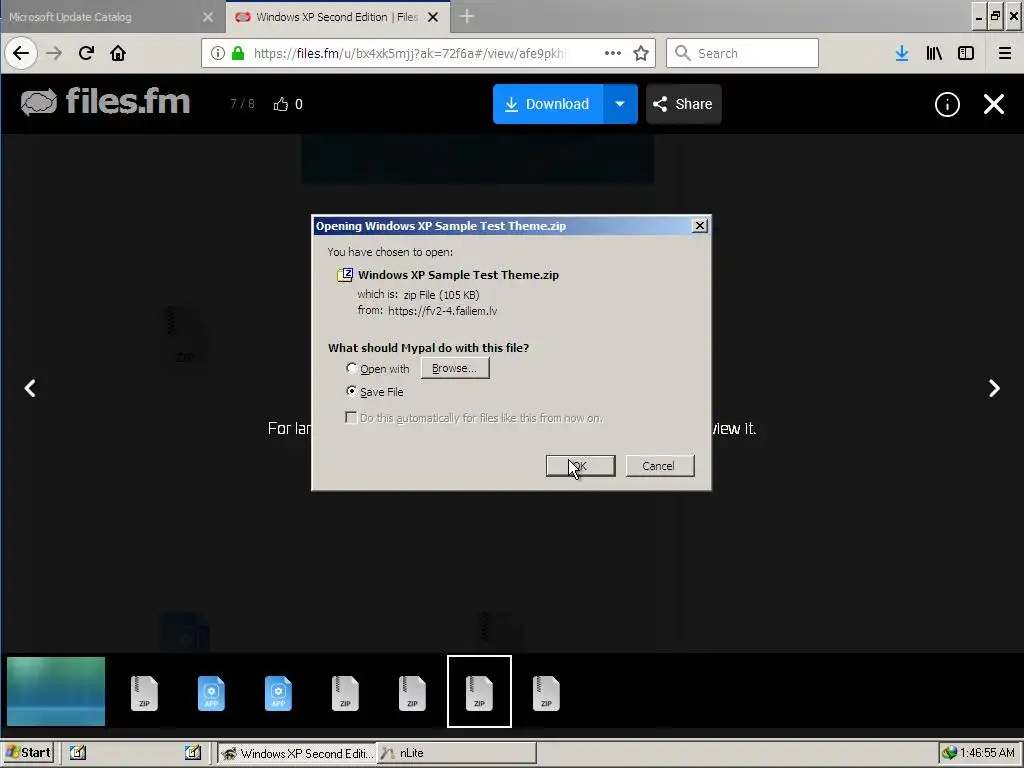Image resolution: width=1024 pixels, height=768 pixels.
Task: Click the network tray icon
Action: [949, 753]
